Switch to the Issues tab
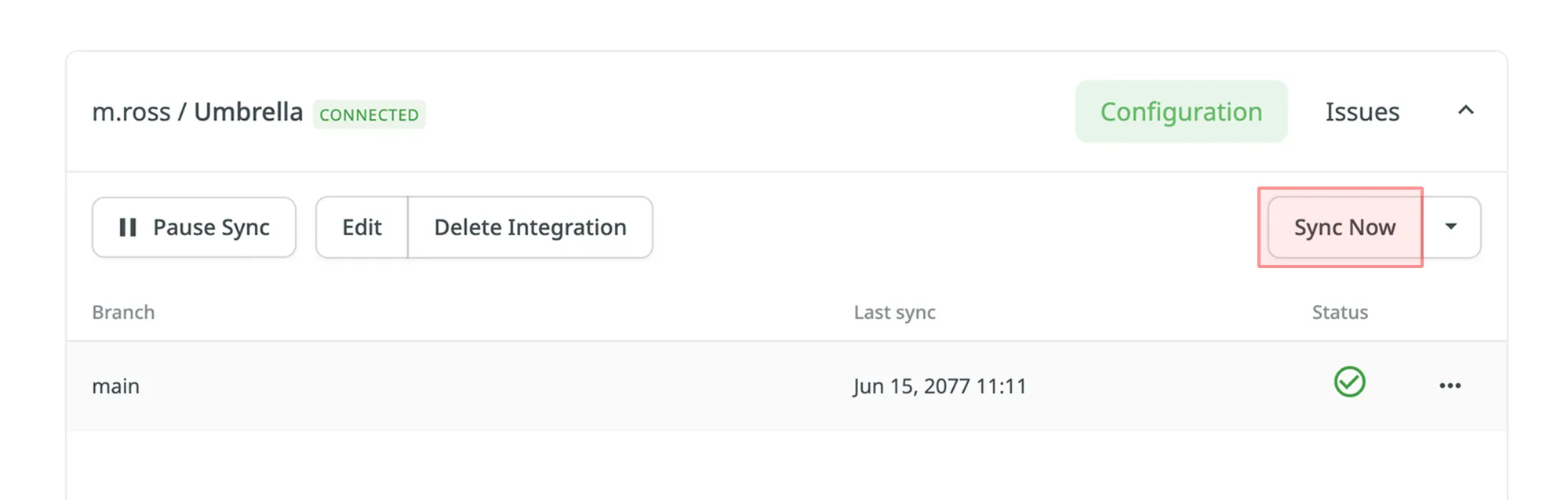1568x500 pixels. (1361, 111)
